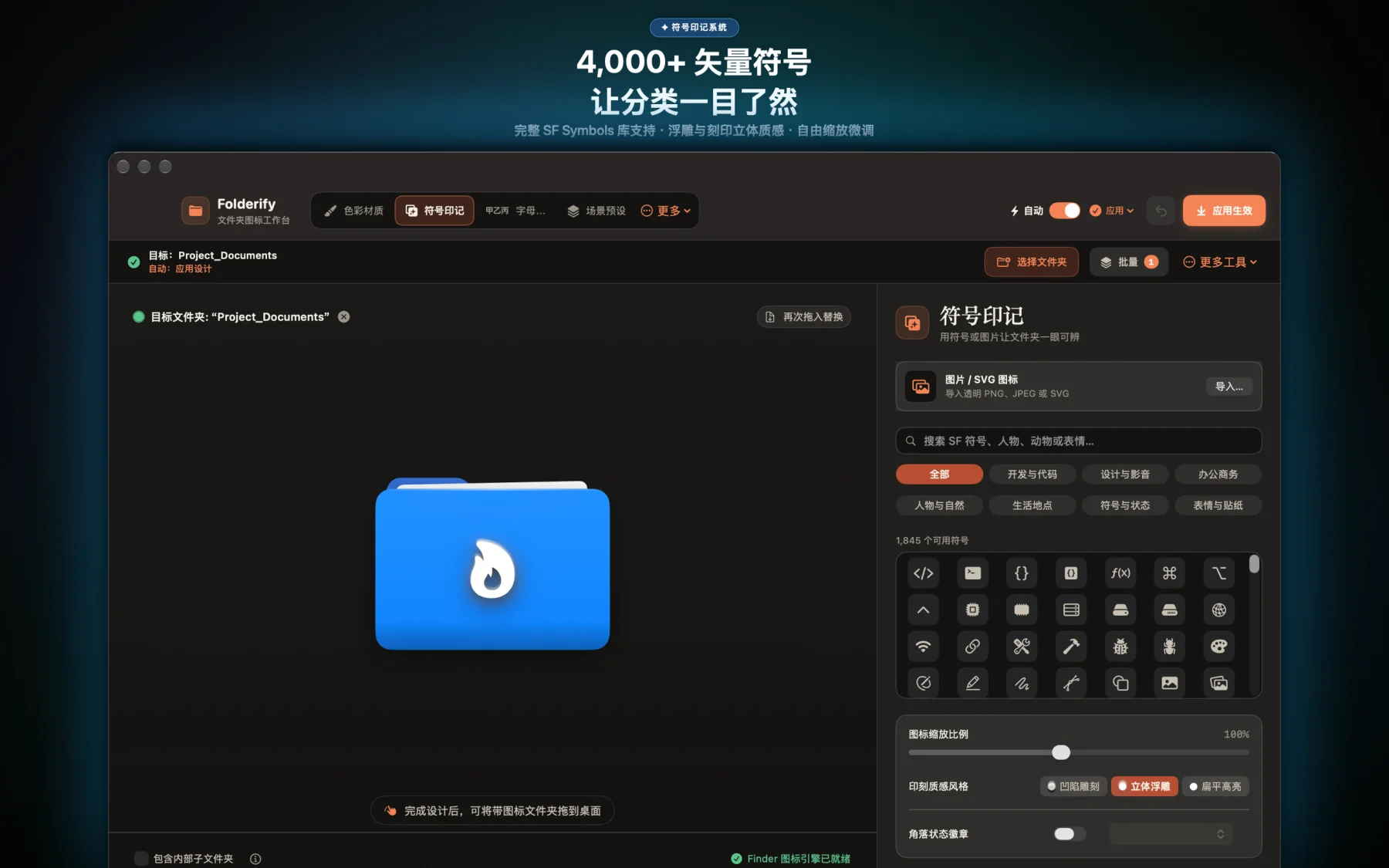The height and width of the screenshot is (868, 1389).
Task: Pick the chain link symbol
Action: point(972,646)
